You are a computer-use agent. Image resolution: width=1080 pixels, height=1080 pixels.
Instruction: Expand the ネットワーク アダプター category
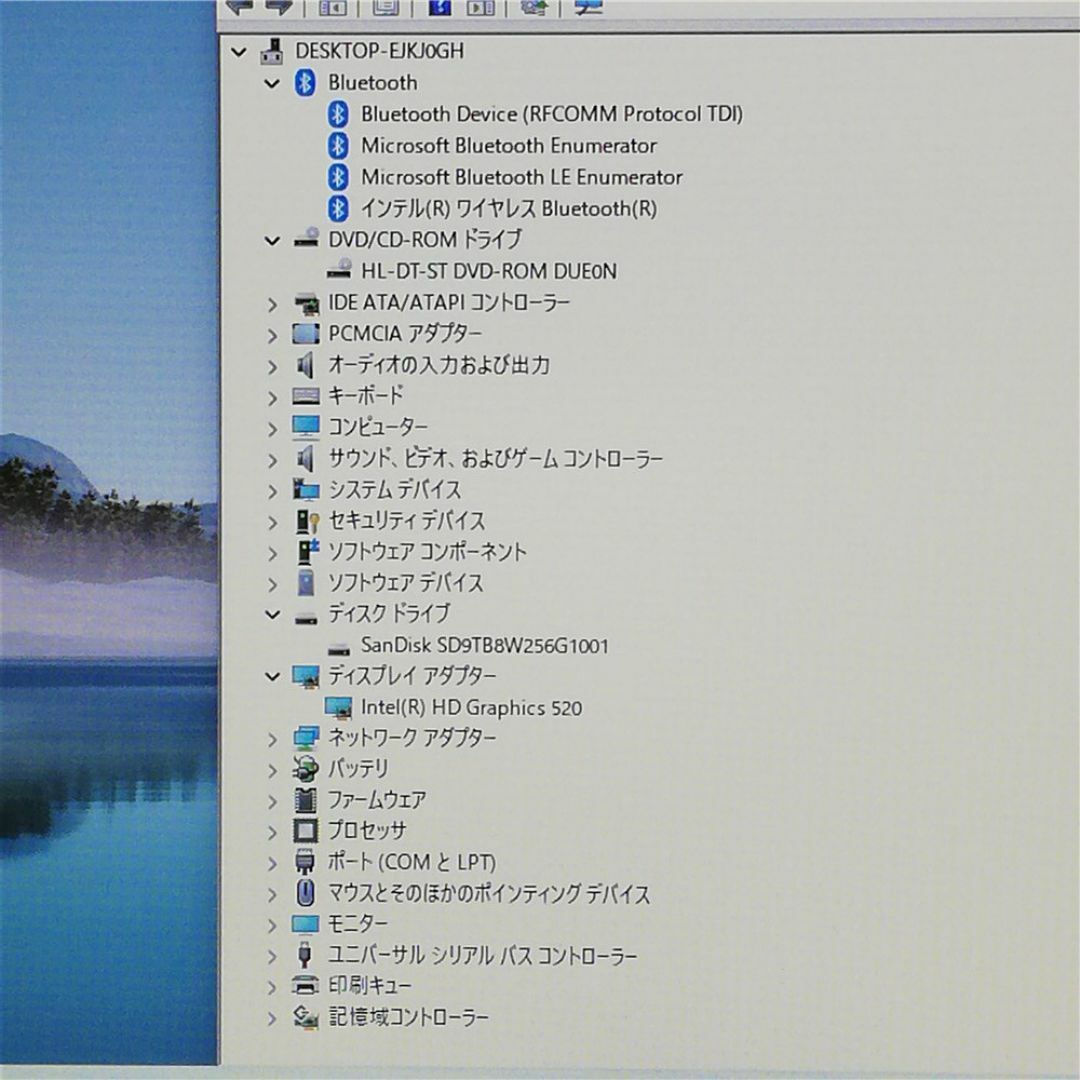coord(272,739)
